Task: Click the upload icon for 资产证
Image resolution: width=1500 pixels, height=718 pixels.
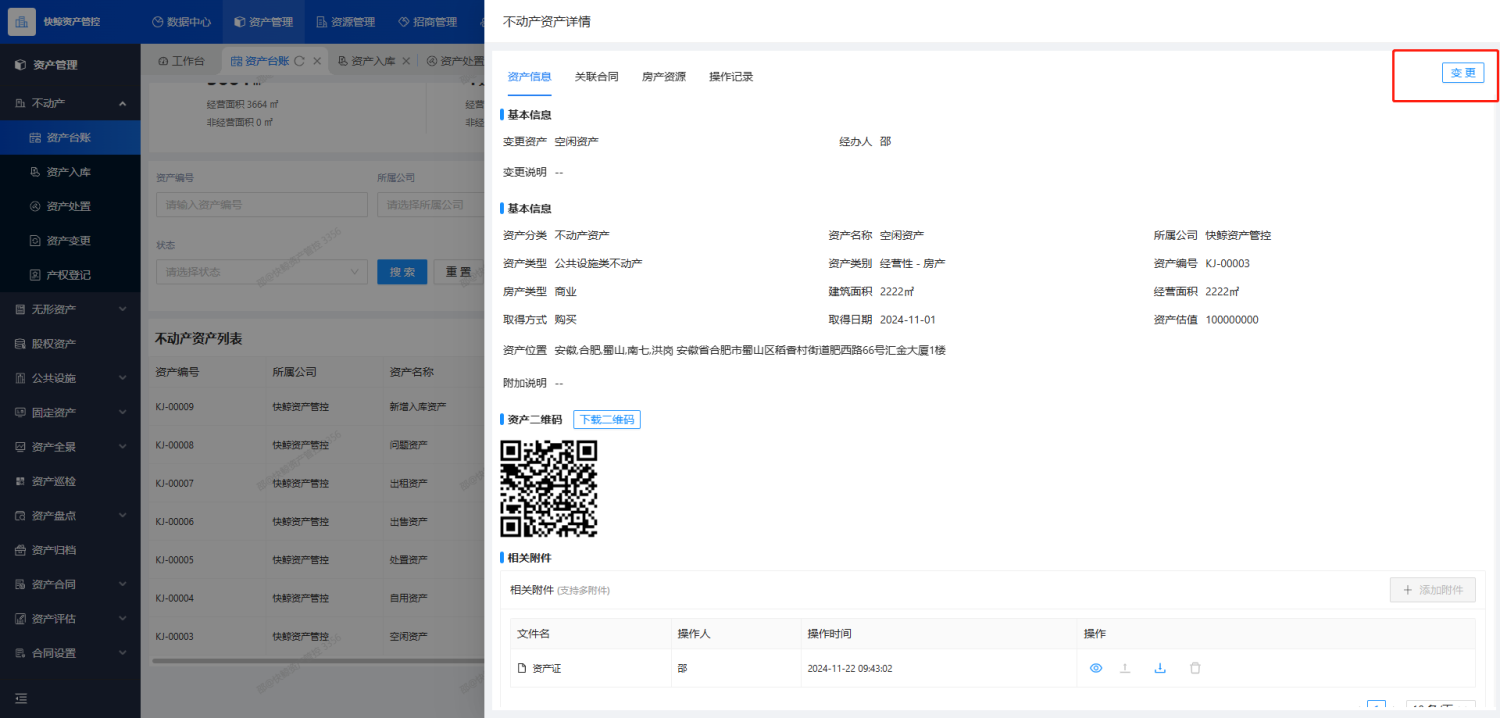Action: (x=1125, y=668)
